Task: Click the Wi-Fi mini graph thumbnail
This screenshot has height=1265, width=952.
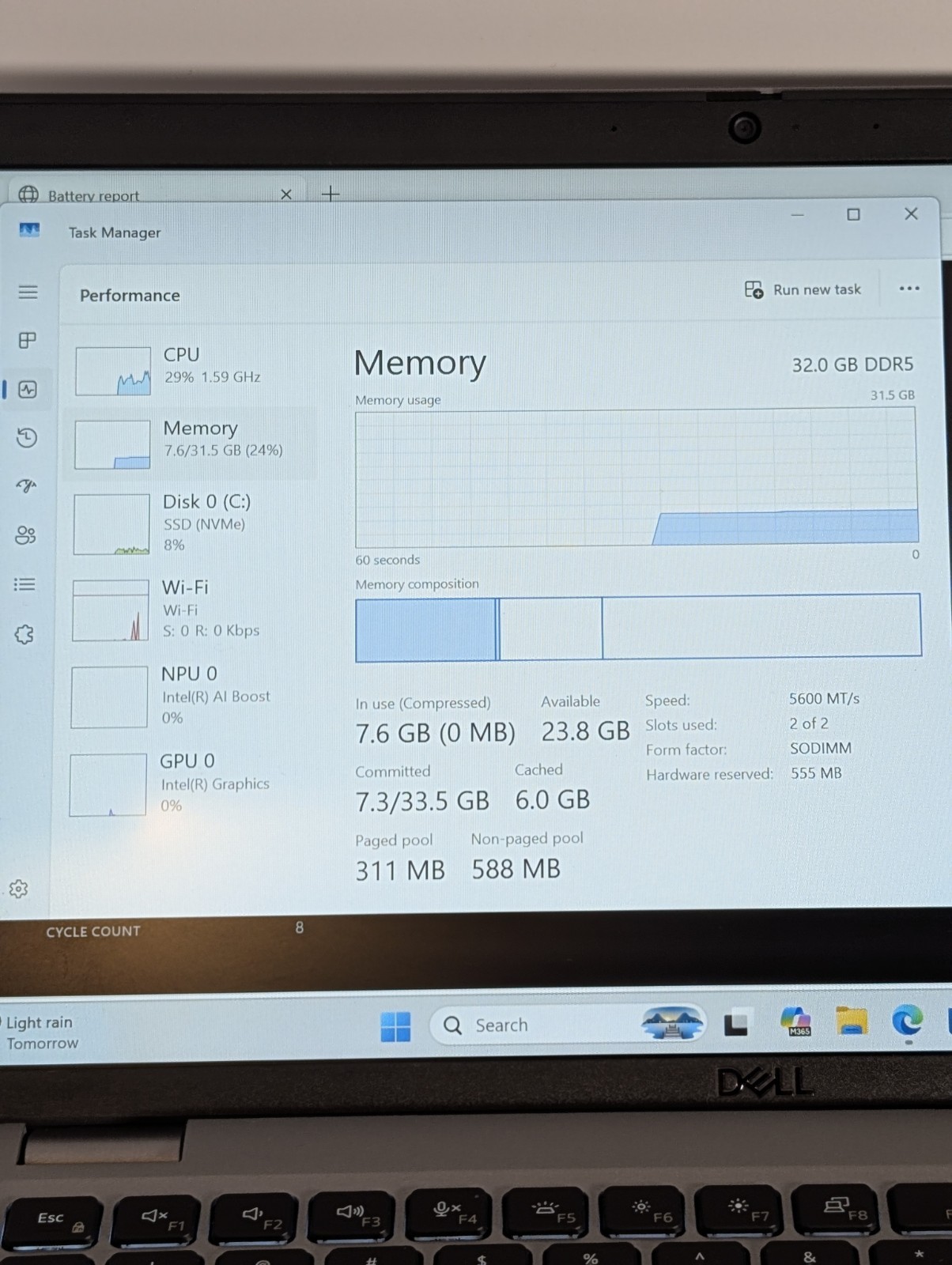Action: coord(111,610)
